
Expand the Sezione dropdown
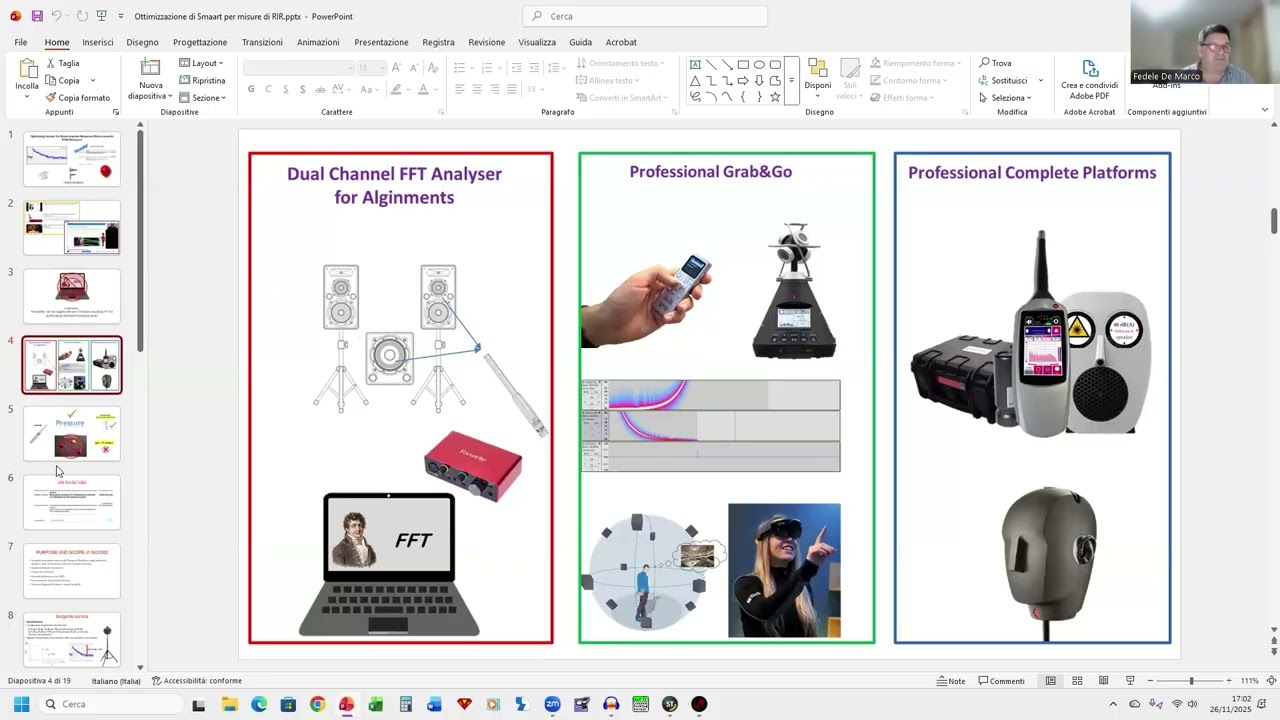[x=203, y=98]
